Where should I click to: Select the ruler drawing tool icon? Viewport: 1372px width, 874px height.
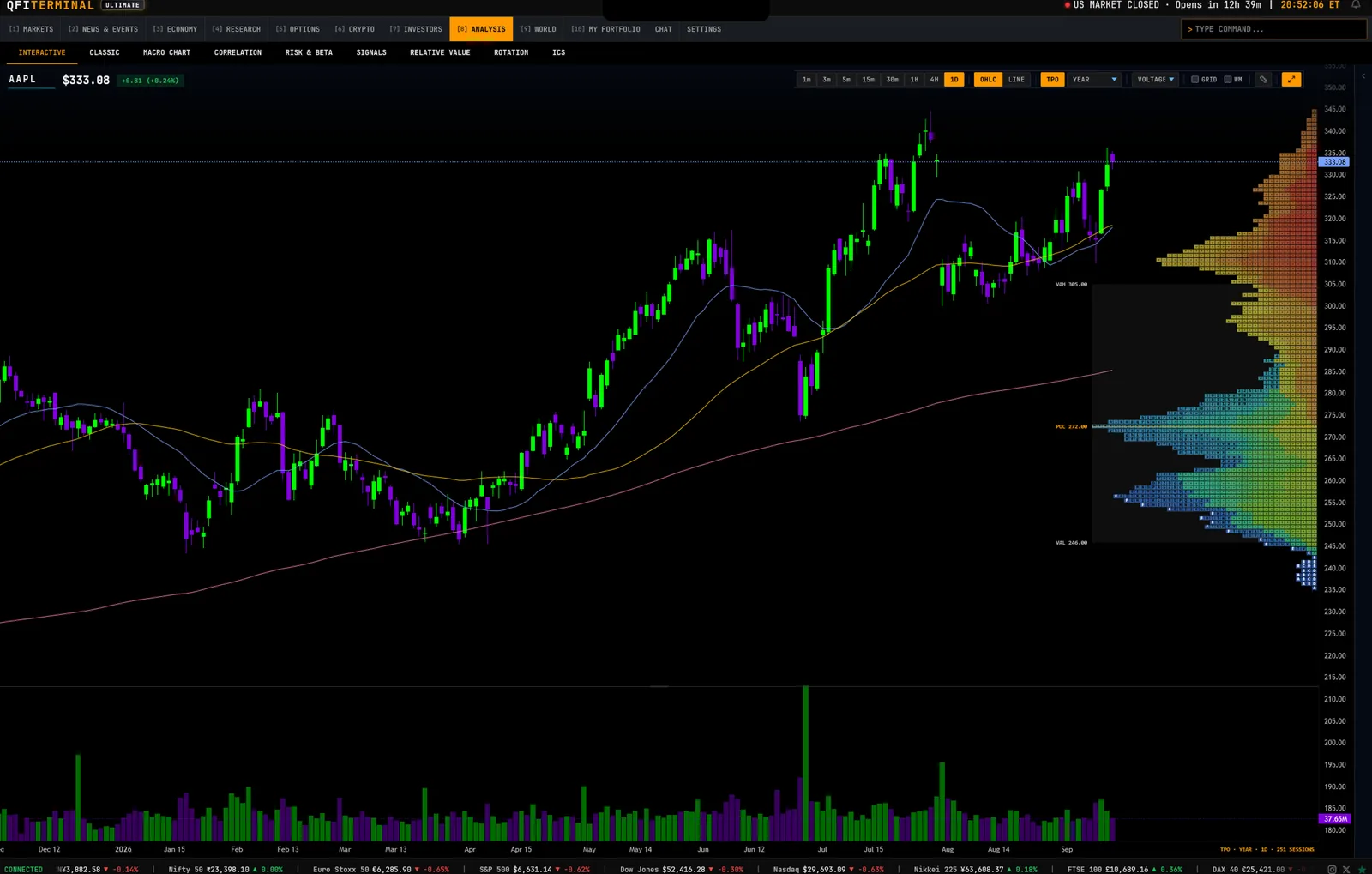pyautogui.click(x=1263, y=80)
